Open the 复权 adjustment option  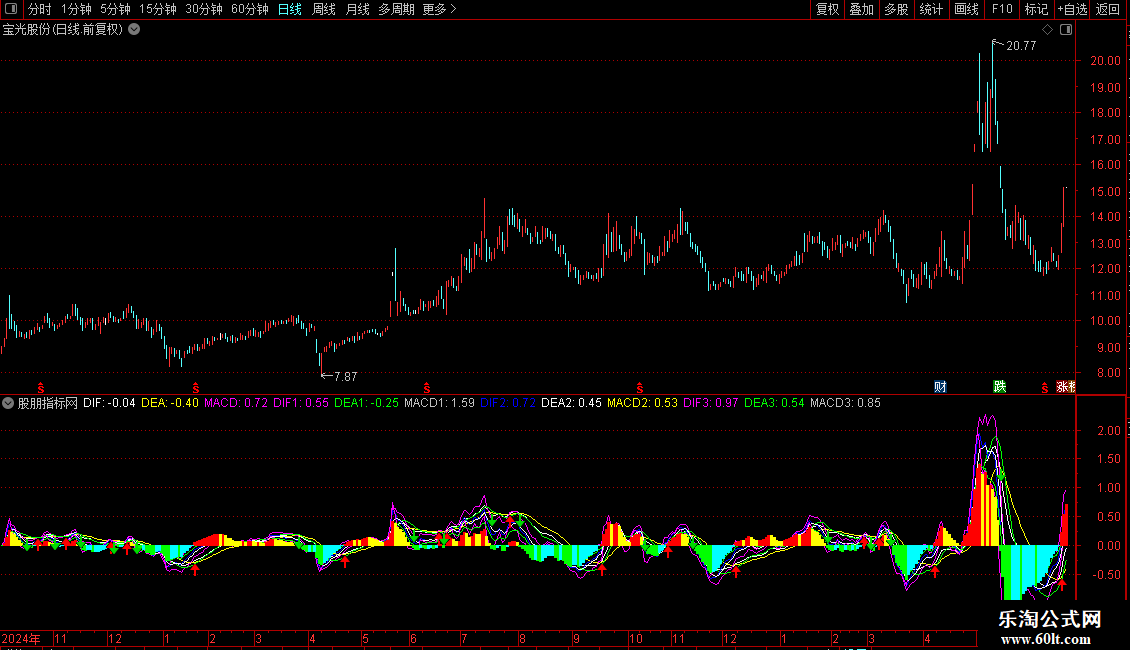[x=827, y=9]
